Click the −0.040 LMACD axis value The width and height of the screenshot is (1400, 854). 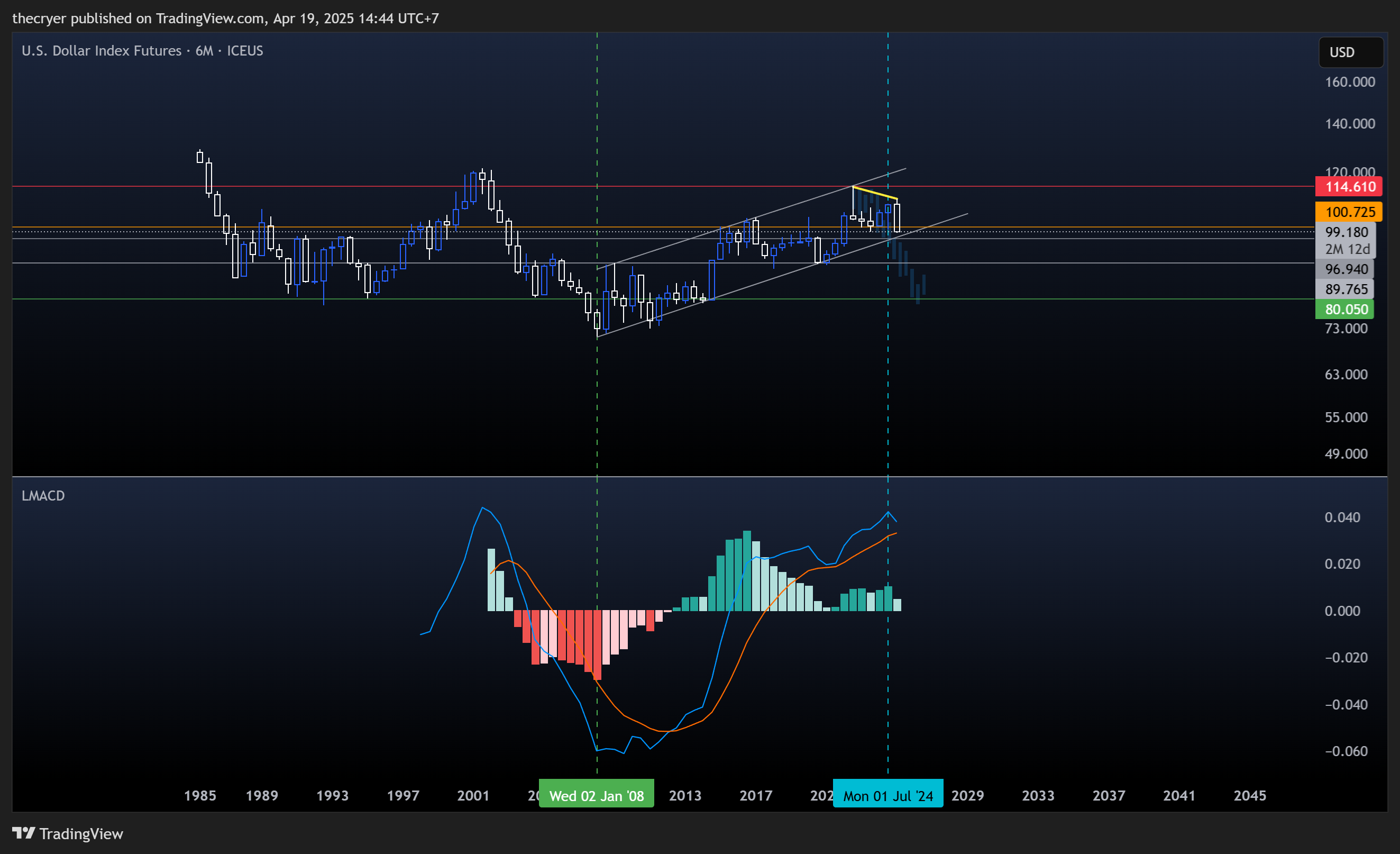[1346, 705]
